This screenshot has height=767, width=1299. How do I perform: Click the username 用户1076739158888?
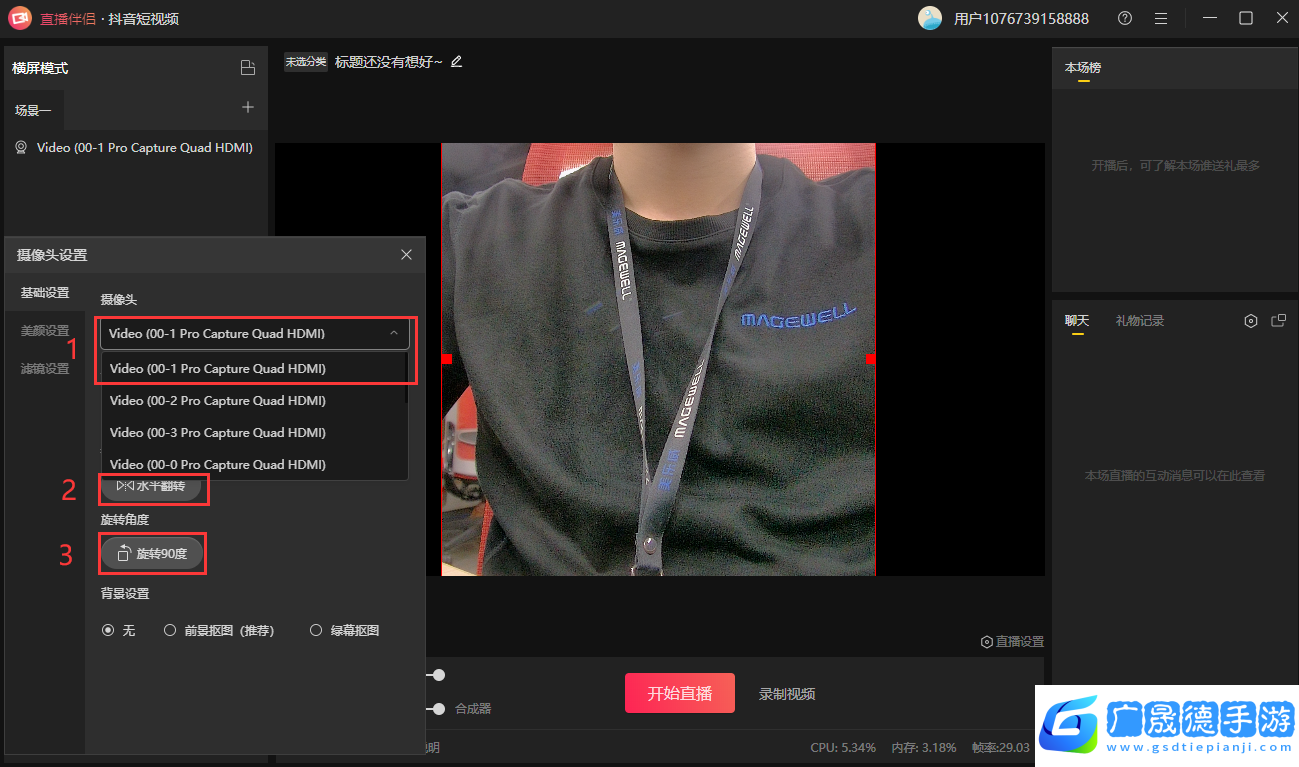coord(1021,19)
